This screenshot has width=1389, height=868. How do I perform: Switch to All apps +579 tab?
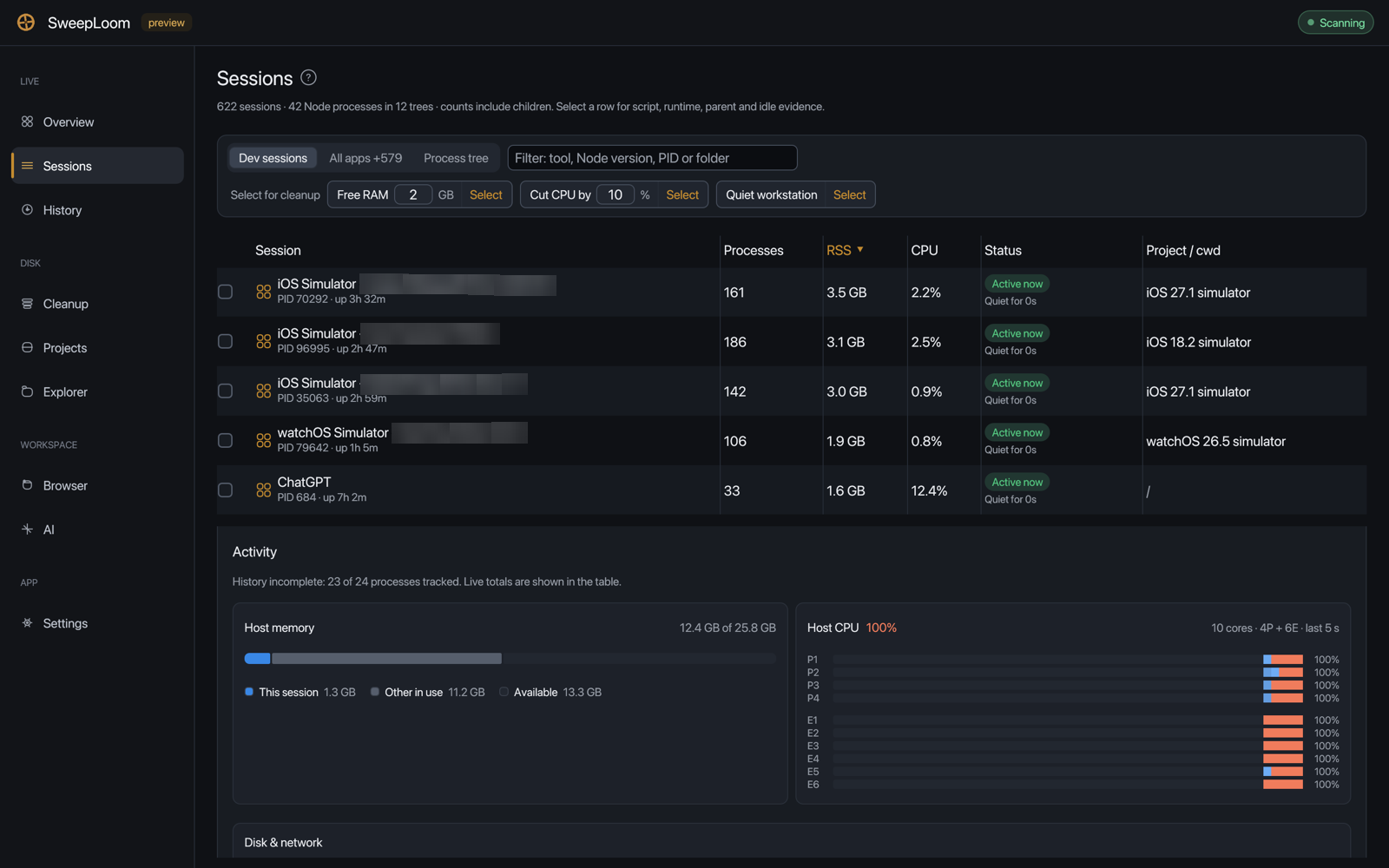click(365, 158)
